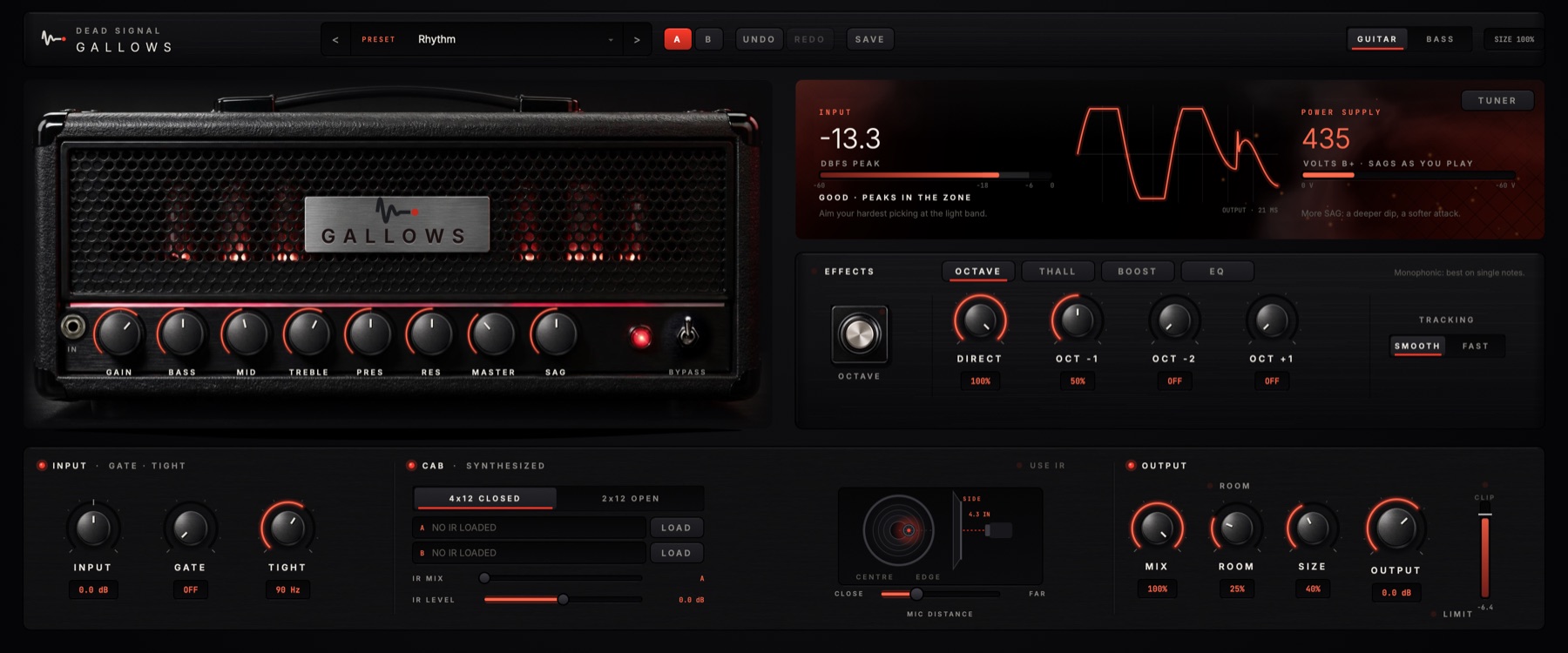Click the OCT -2 knob
Viewport: 1568px width, 653px height.
pos(1174,320)
